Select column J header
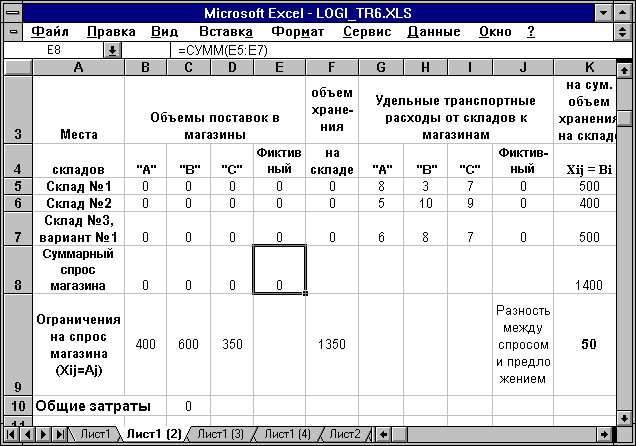The height and width of the screenshot is (446, 636). 523,67
